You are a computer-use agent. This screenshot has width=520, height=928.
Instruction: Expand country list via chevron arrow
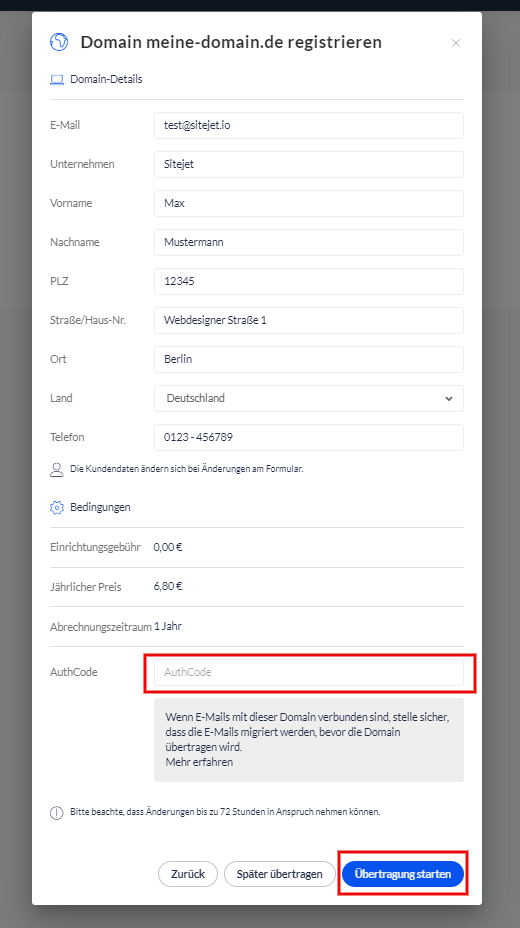[x=448, y=398]
